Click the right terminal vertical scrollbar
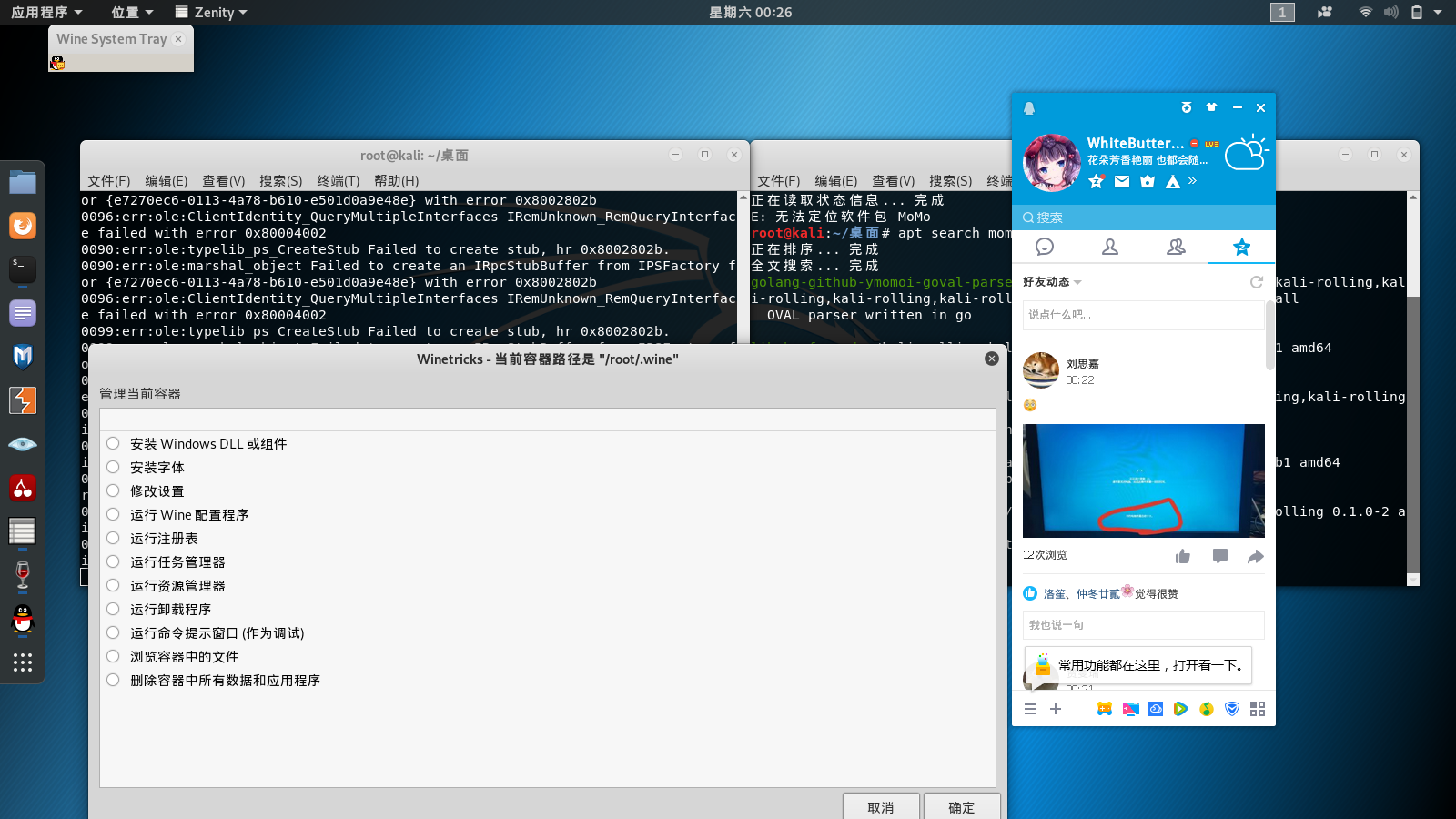The width and height of the screenshot is (1456, 819). point(1413,388)
